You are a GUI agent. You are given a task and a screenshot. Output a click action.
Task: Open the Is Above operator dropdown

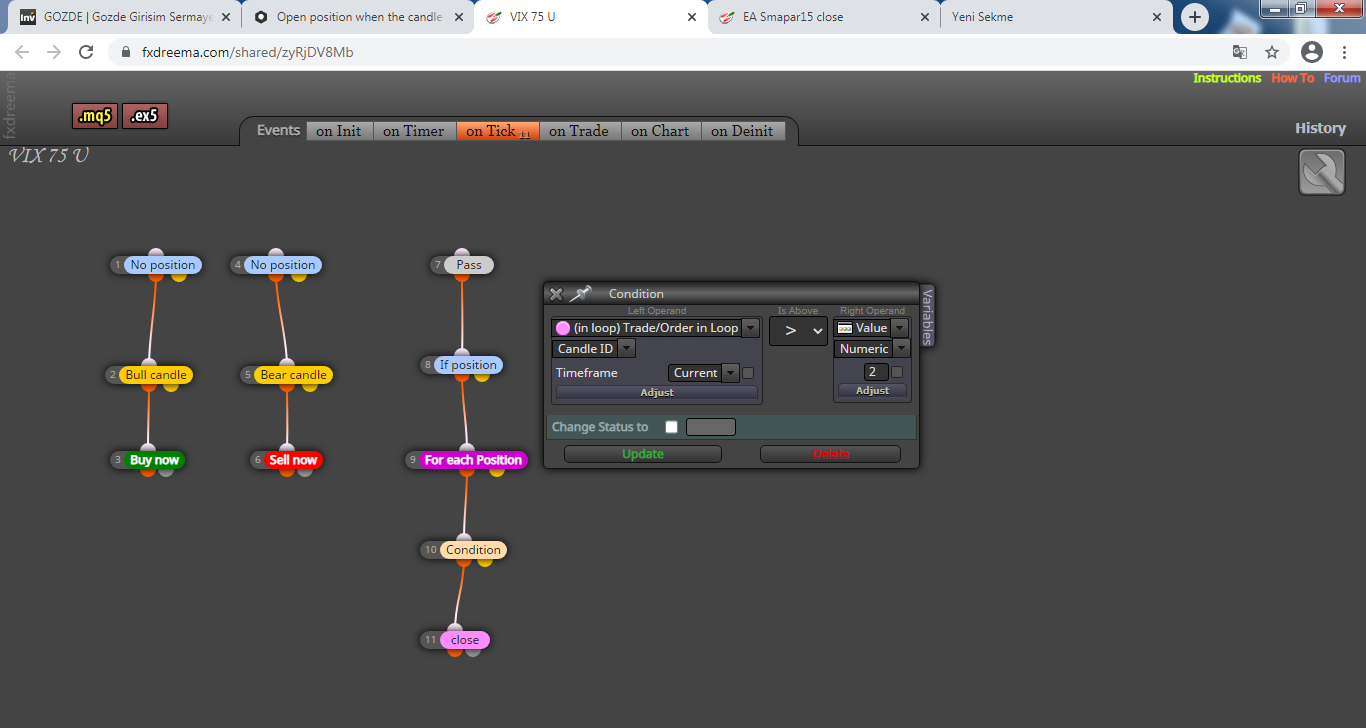[x=798, y=331]
